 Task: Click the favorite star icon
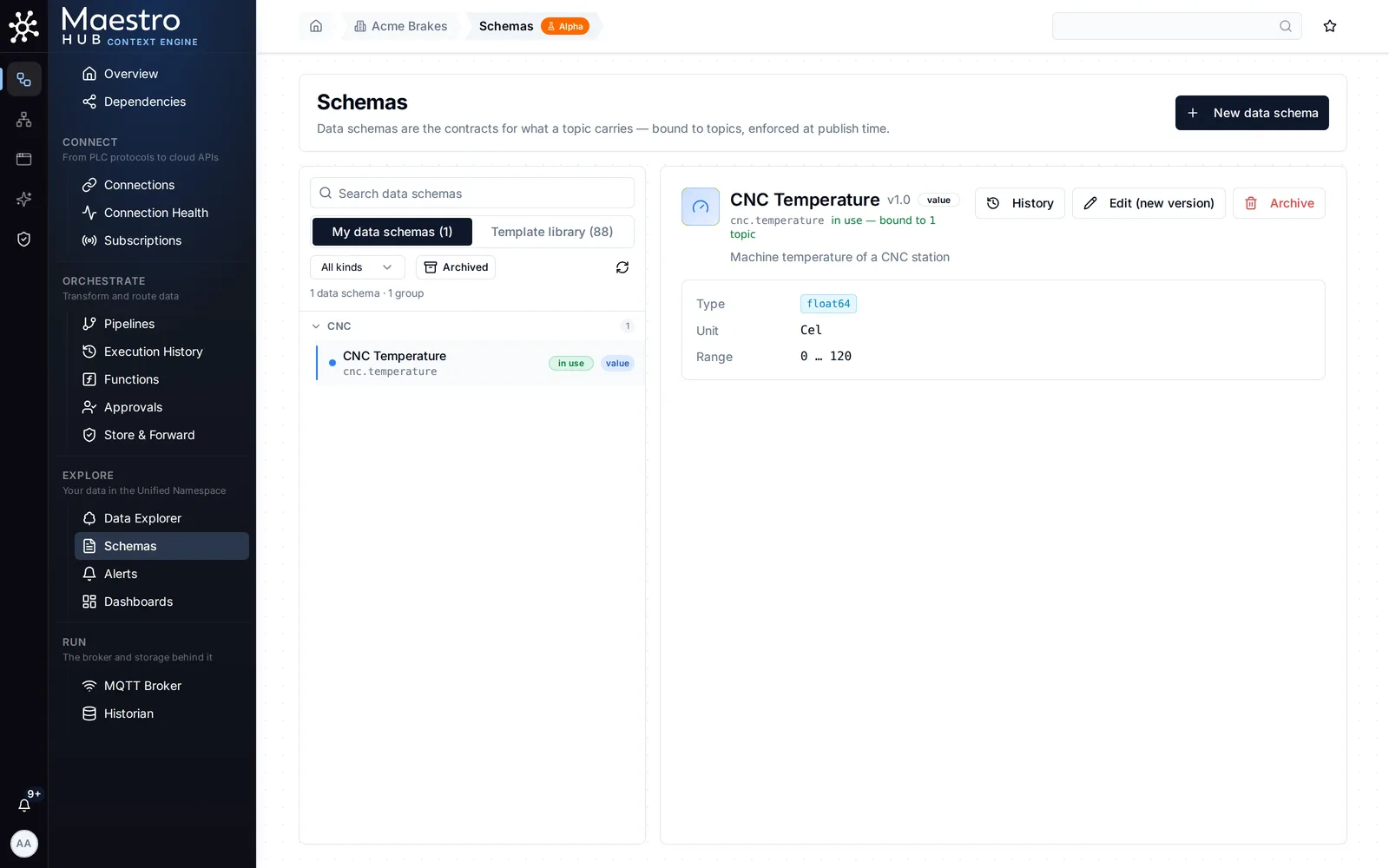click(x=1330, y=26)
